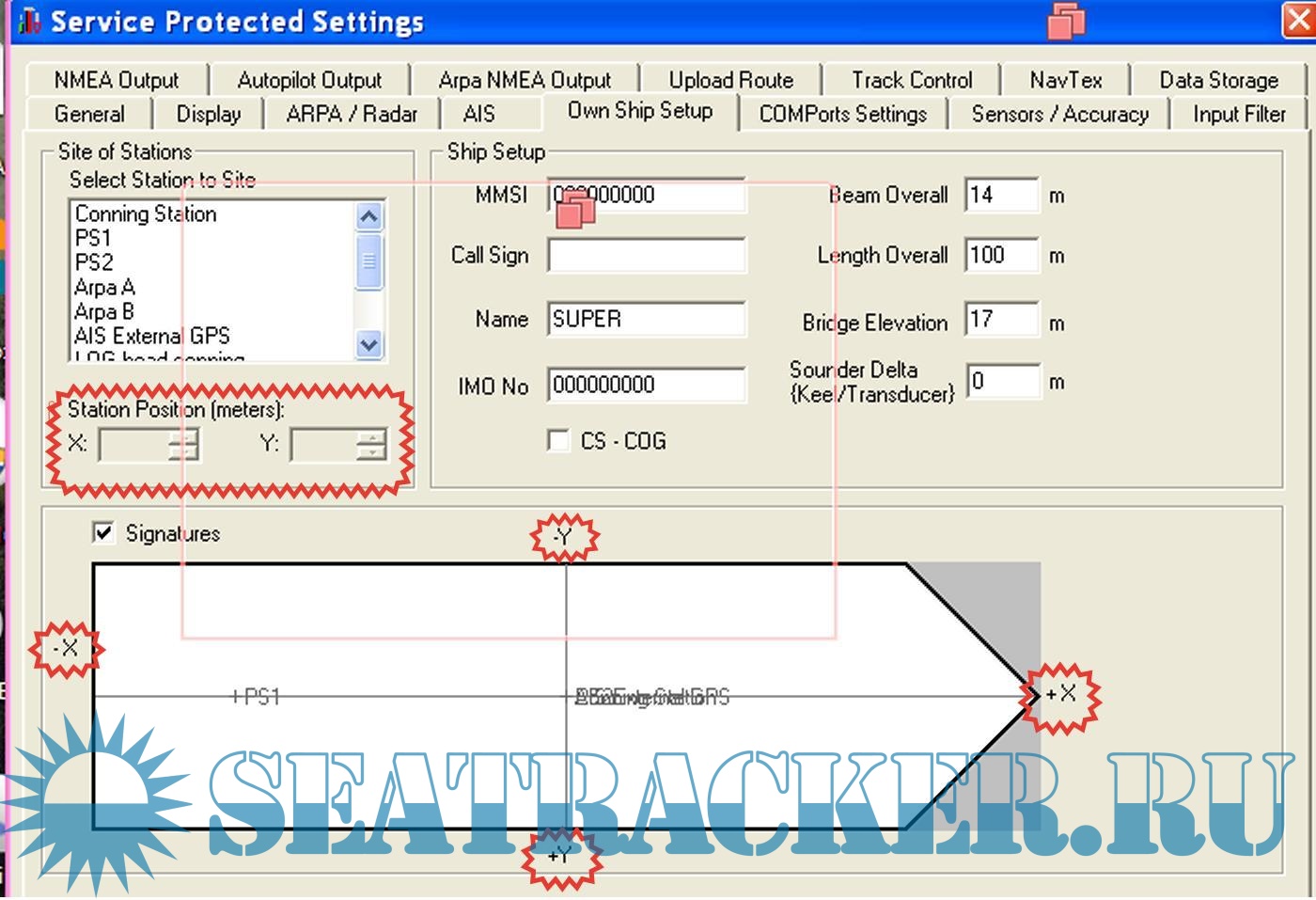
Task: Click the Station Position Y spinner arrows
Action: pos(372,445)
